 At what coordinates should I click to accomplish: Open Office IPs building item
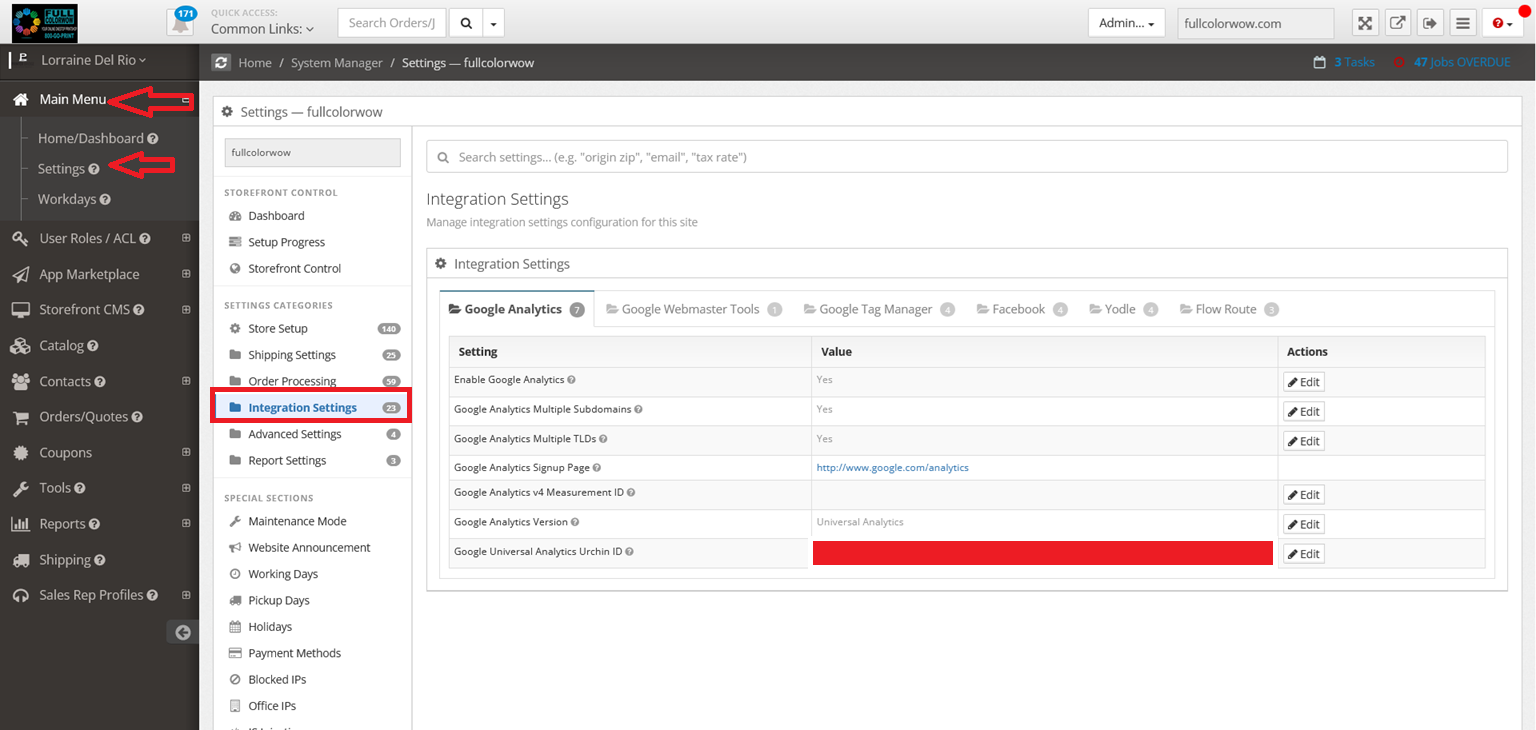click(x=272, y=706)
